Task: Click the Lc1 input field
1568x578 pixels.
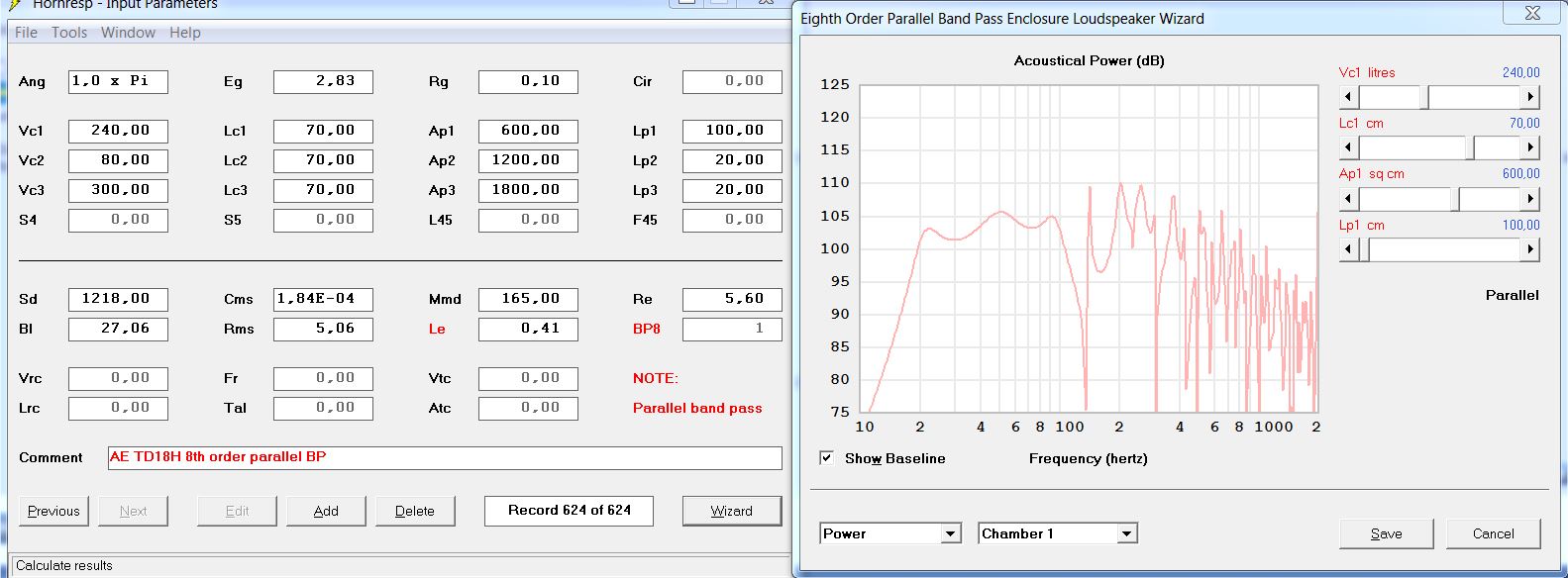Action: pyautogui.click(x=323, y=131)
